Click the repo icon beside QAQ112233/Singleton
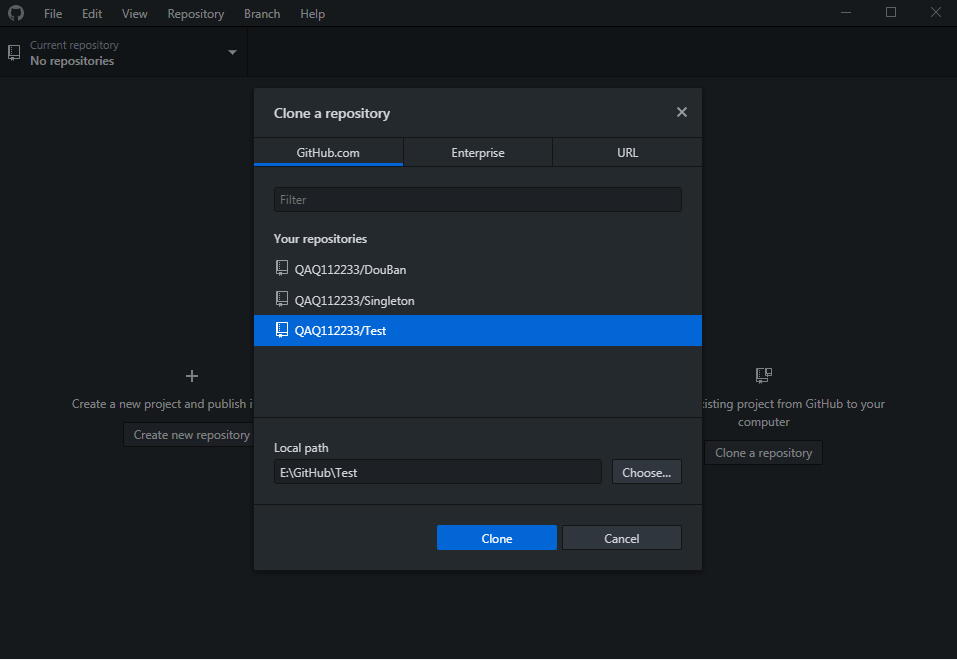Viewport: 957px width, 660px height. (x=282, y=300)
